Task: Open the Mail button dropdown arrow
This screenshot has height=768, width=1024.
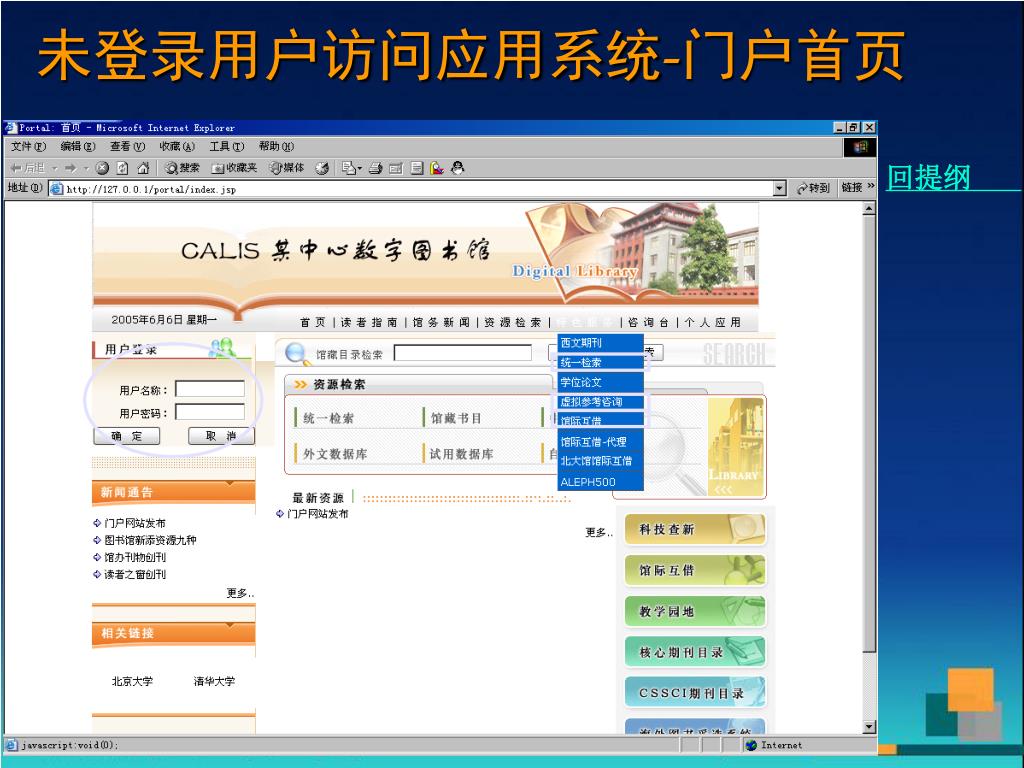Action: click(x=359, y=168)
